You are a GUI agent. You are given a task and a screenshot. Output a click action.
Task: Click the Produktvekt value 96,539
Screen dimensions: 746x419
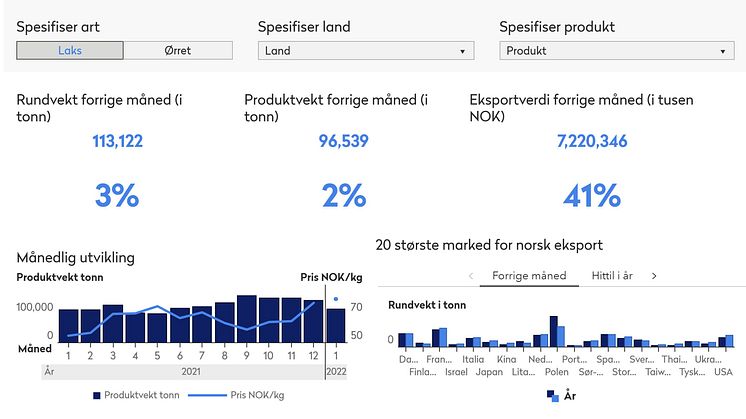tap(344, 141)
